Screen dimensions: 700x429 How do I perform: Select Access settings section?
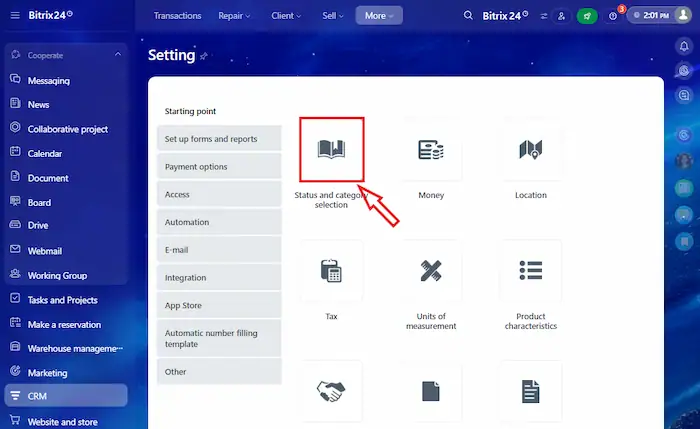[219, 194]
